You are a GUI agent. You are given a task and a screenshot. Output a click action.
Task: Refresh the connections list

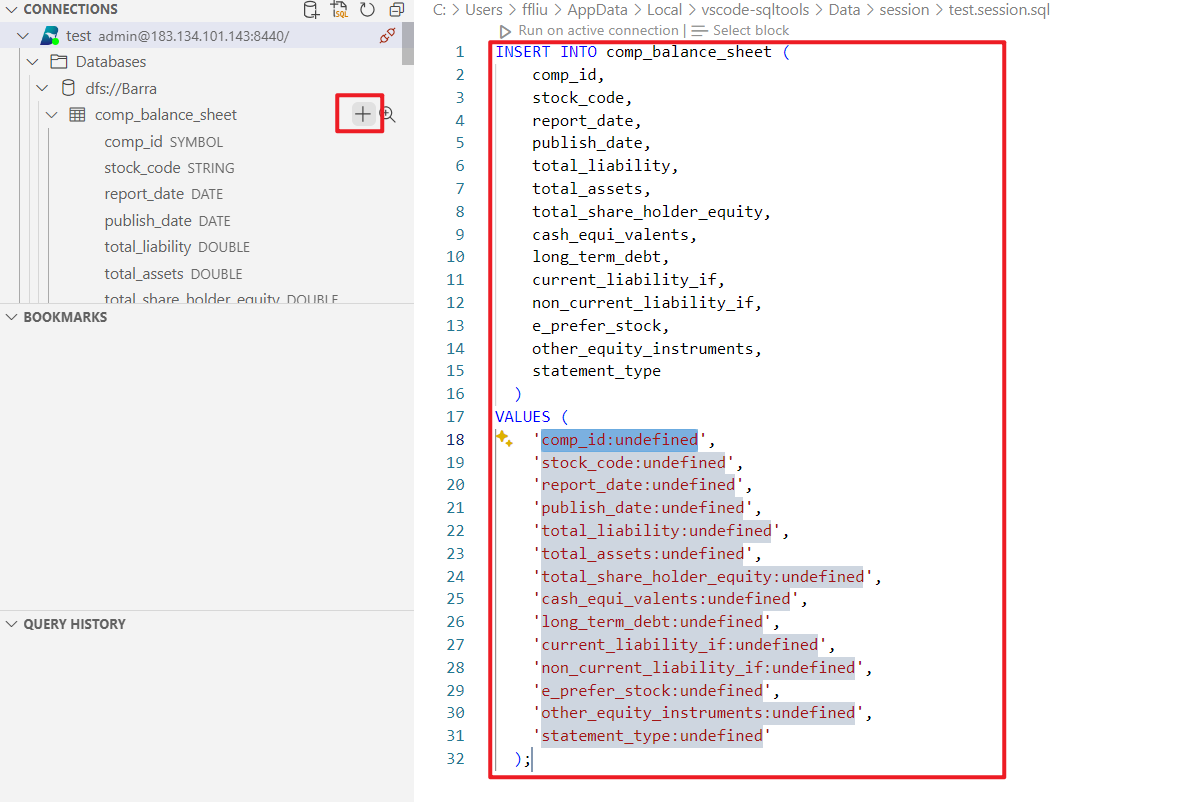(x=368, y=10)
